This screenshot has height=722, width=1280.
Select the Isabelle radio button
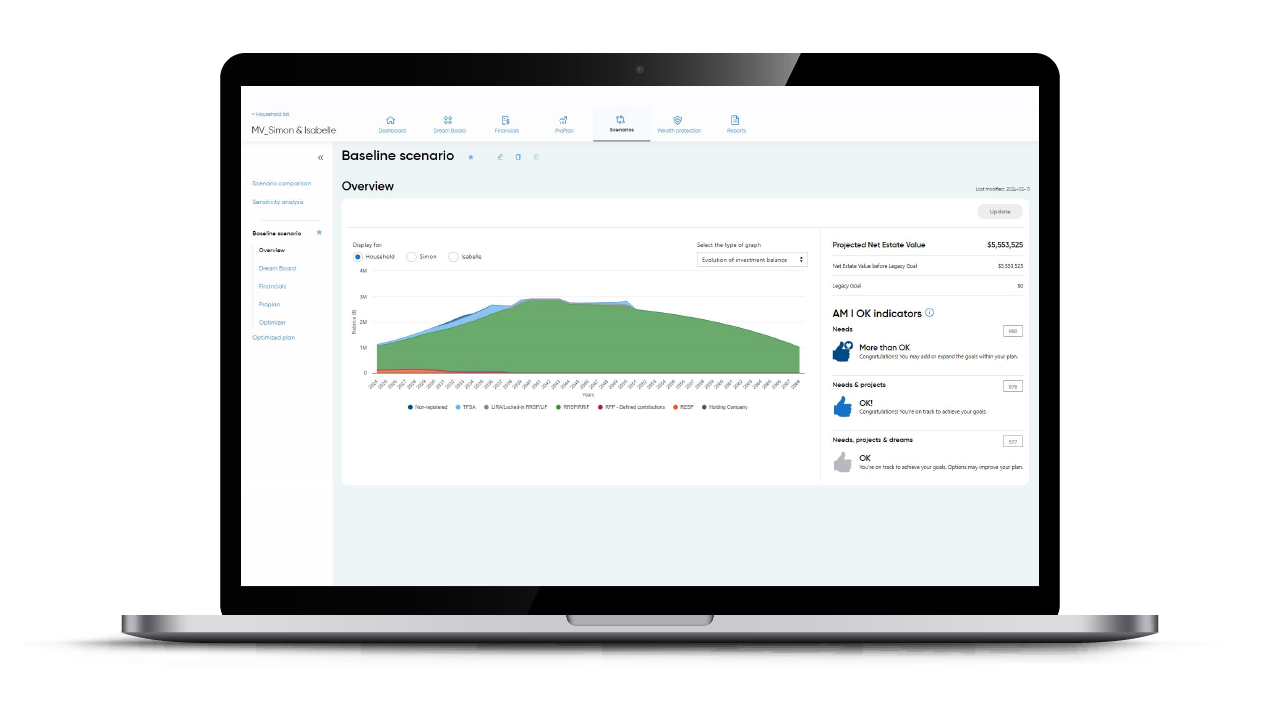[x=453, y=257]
